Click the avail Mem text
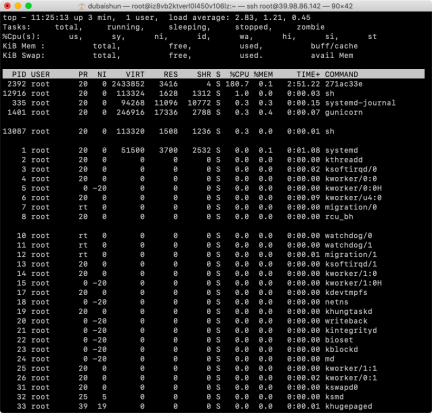 point(332,55)
